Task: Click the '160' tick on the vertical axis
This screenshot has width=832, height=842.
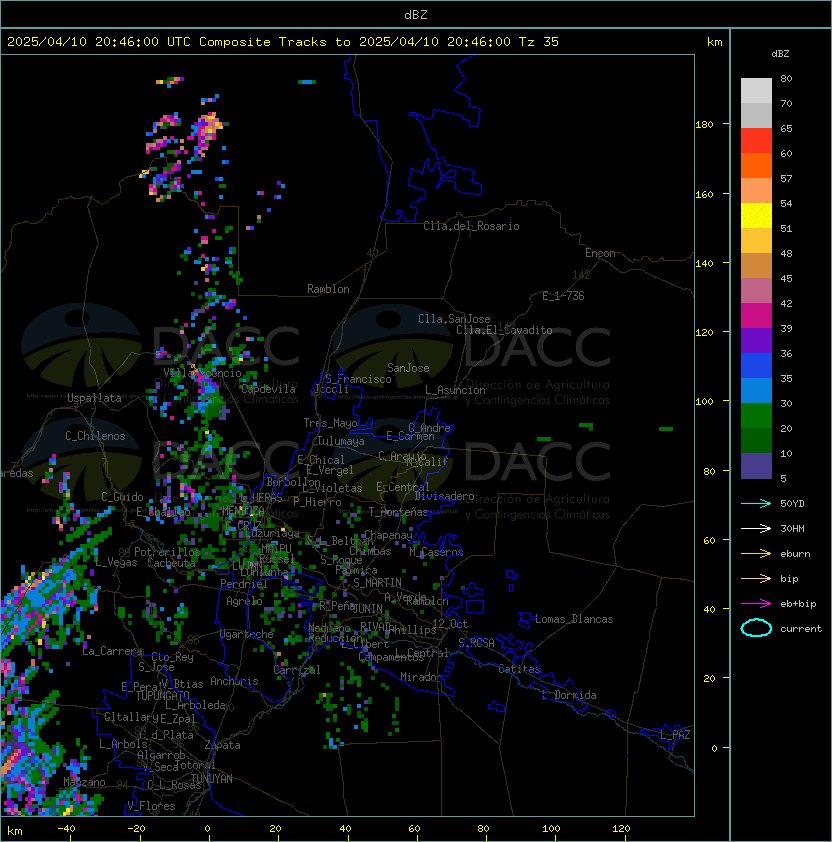Action: (704, 194)
